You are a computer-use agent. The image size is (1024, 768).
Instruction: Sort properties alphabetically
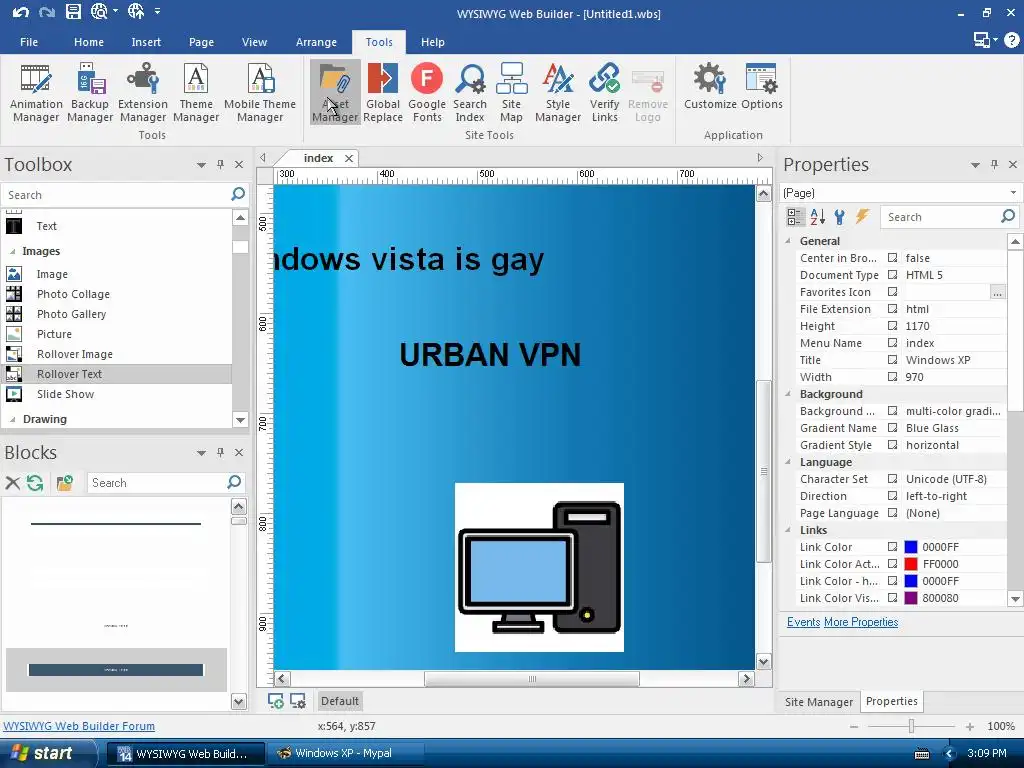coord(818,217)
